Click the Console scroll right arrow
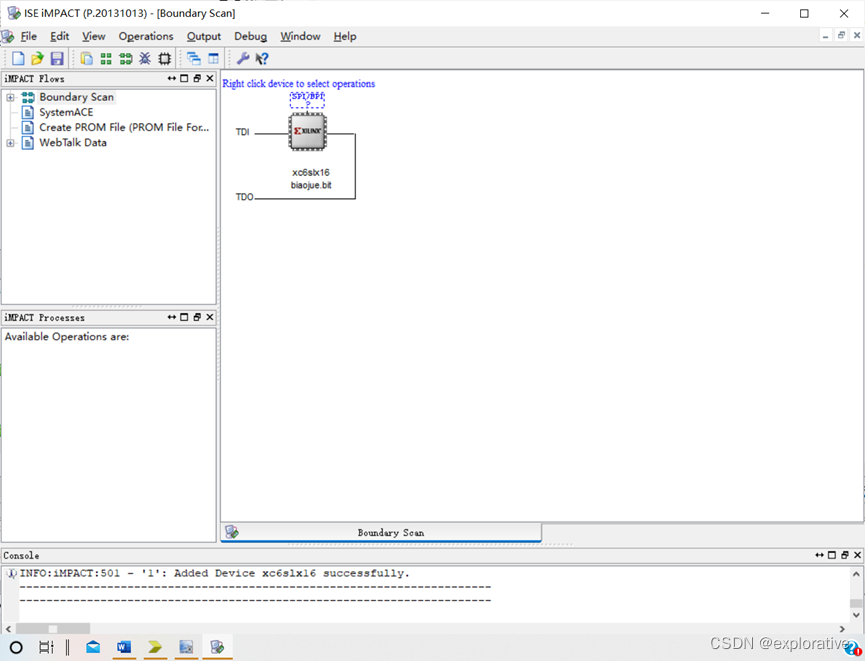Screen dimensions: 865x661 click(x=842, y=628)
